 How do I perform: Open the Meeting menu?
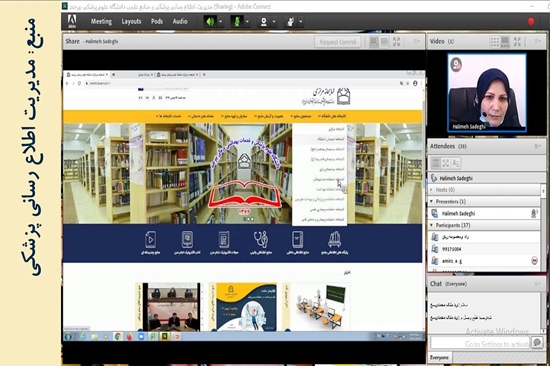(x=101, y=21)
